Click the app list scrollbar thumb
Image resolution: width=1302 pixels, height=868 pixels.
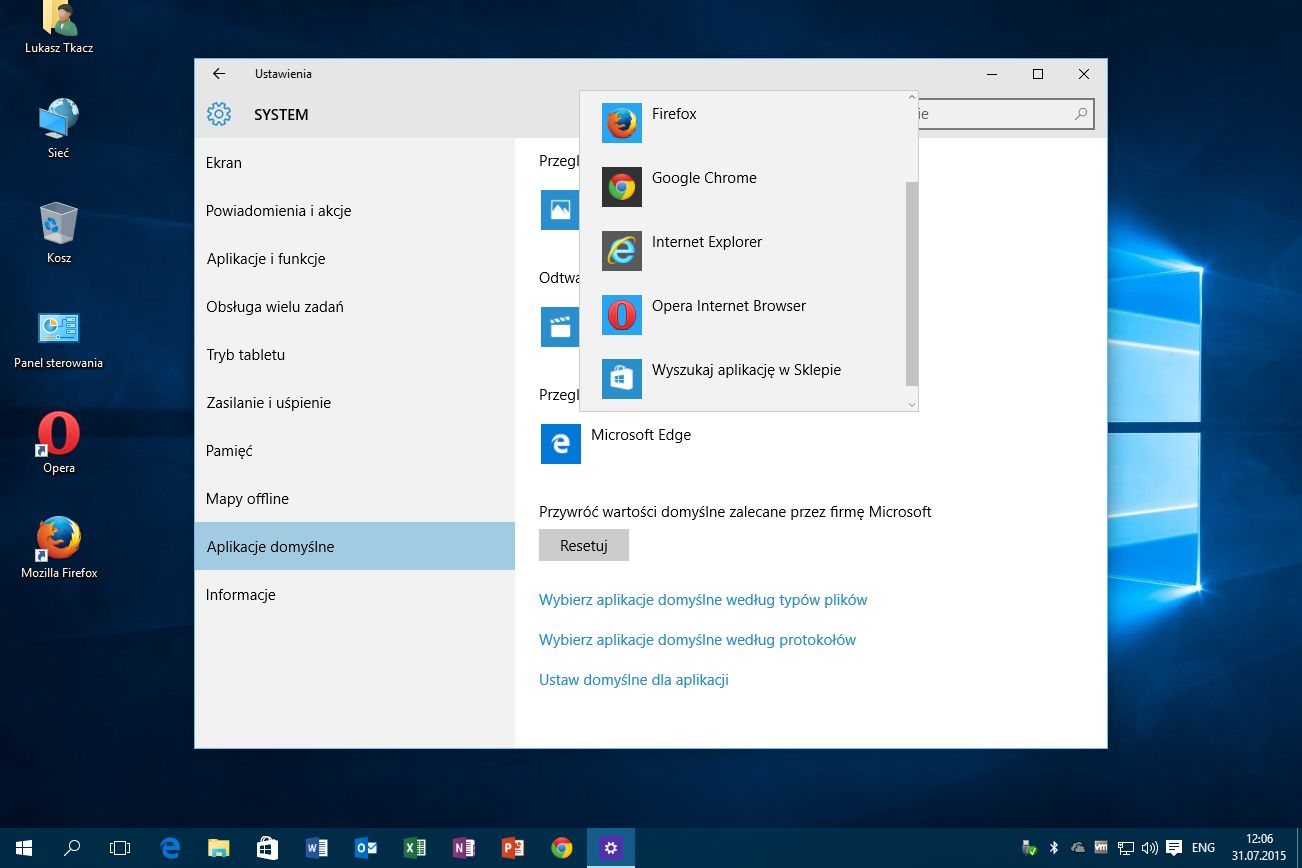tap(911, 283)
